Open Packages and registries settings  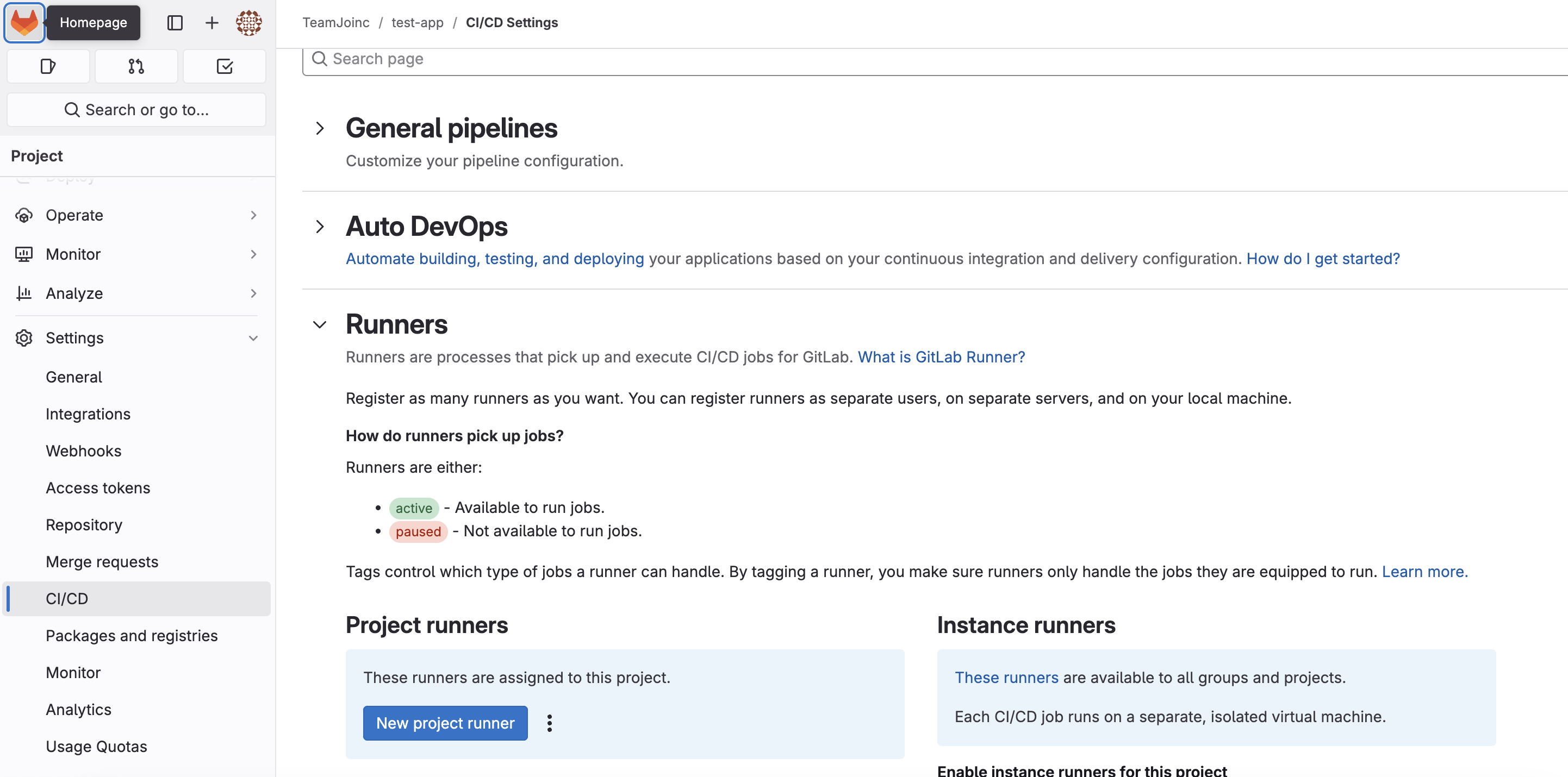tap(132, 635)
